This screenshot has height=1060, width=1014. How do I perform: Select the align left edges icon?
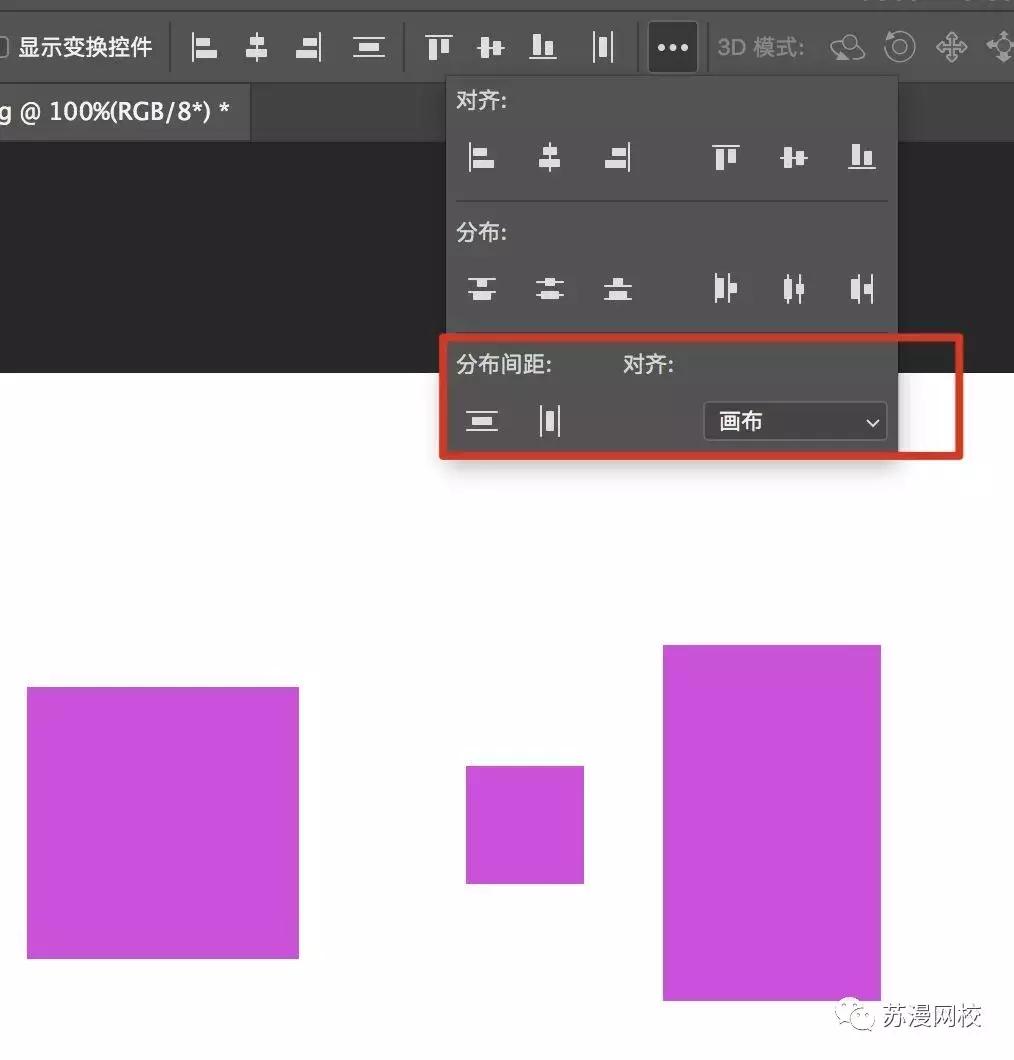(x=204, y=47)
